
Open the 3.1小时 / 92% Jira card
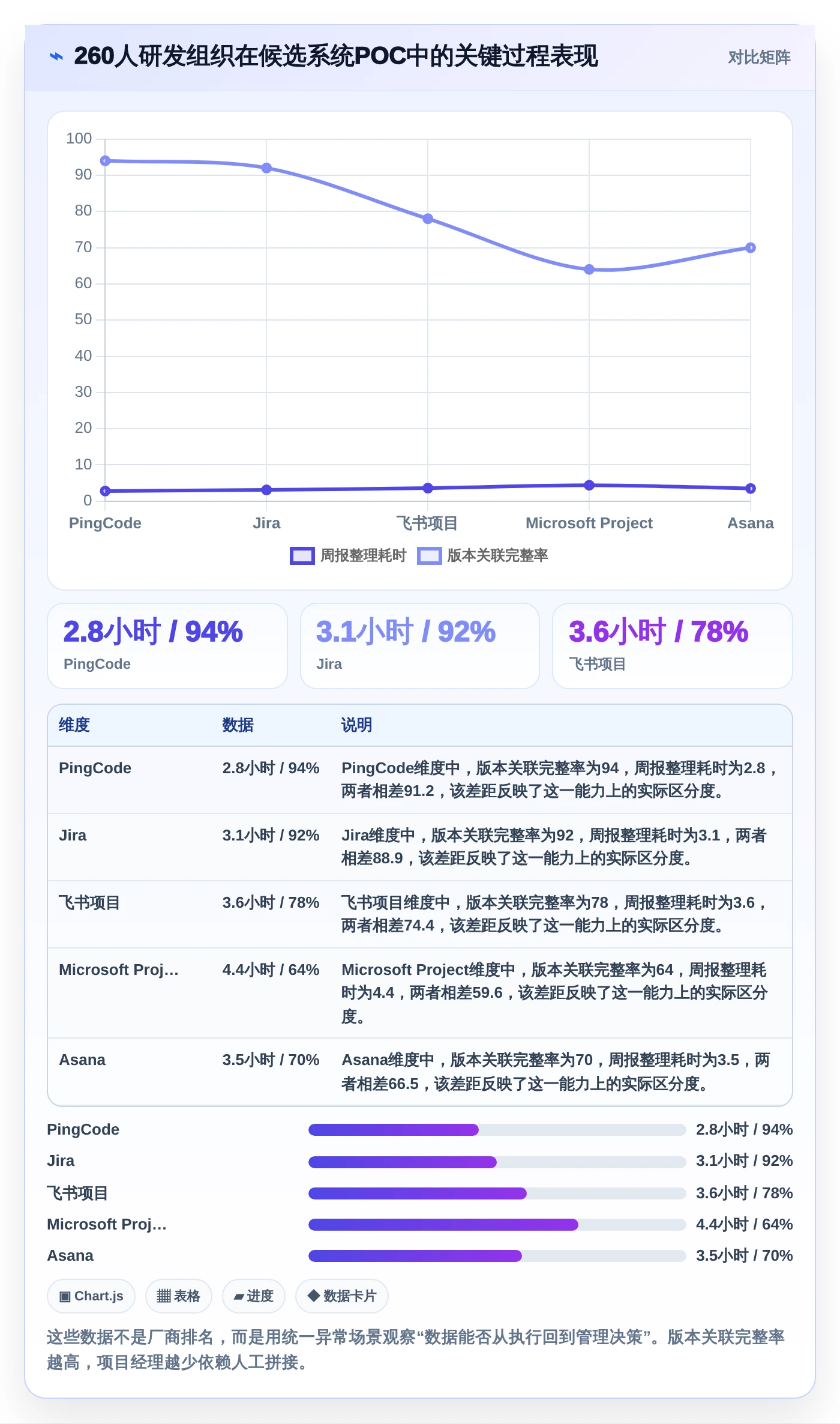tap(420, 646)
